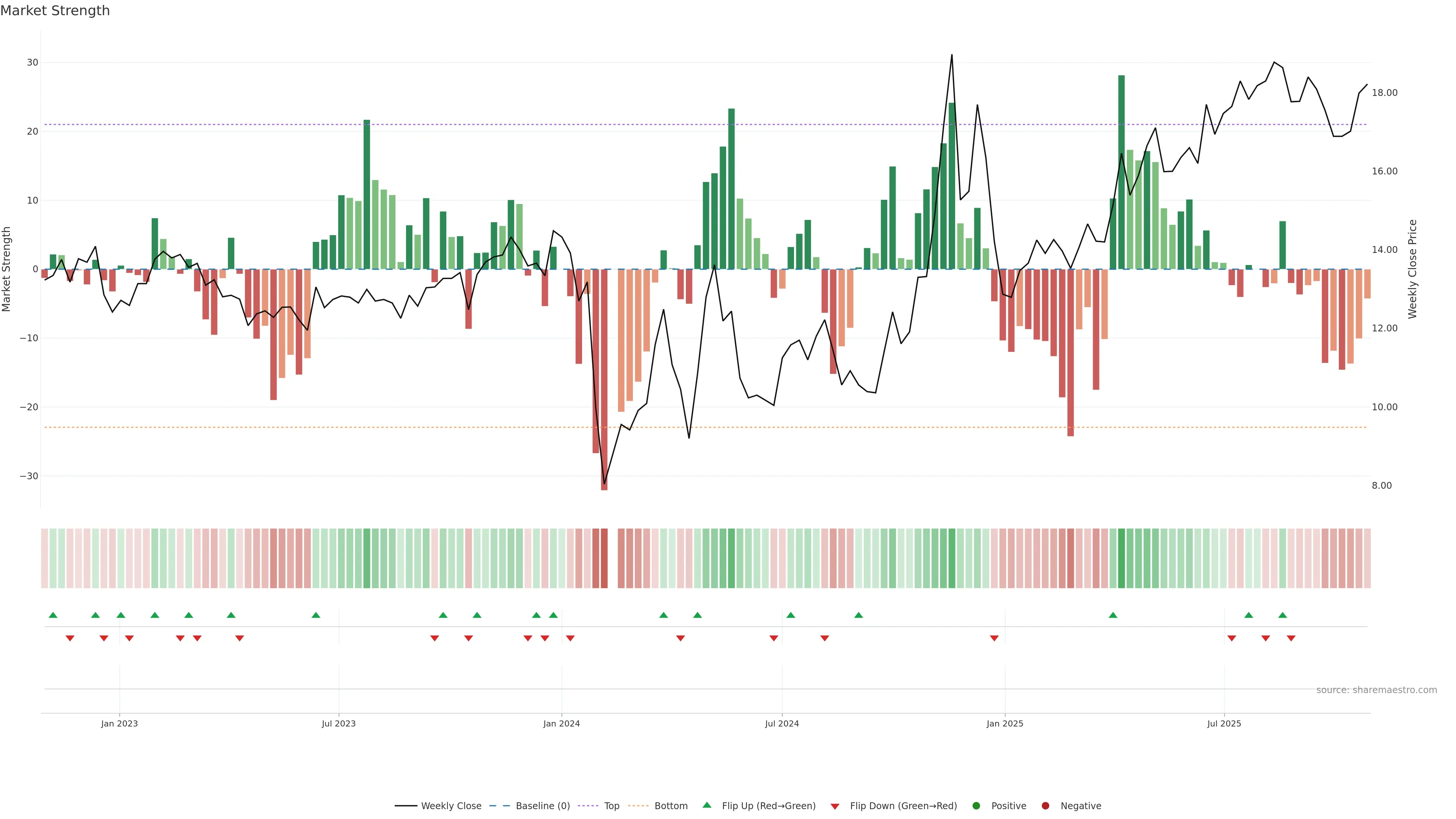Click the red Flip Down triangle legend icon

(x=835, y=806)
